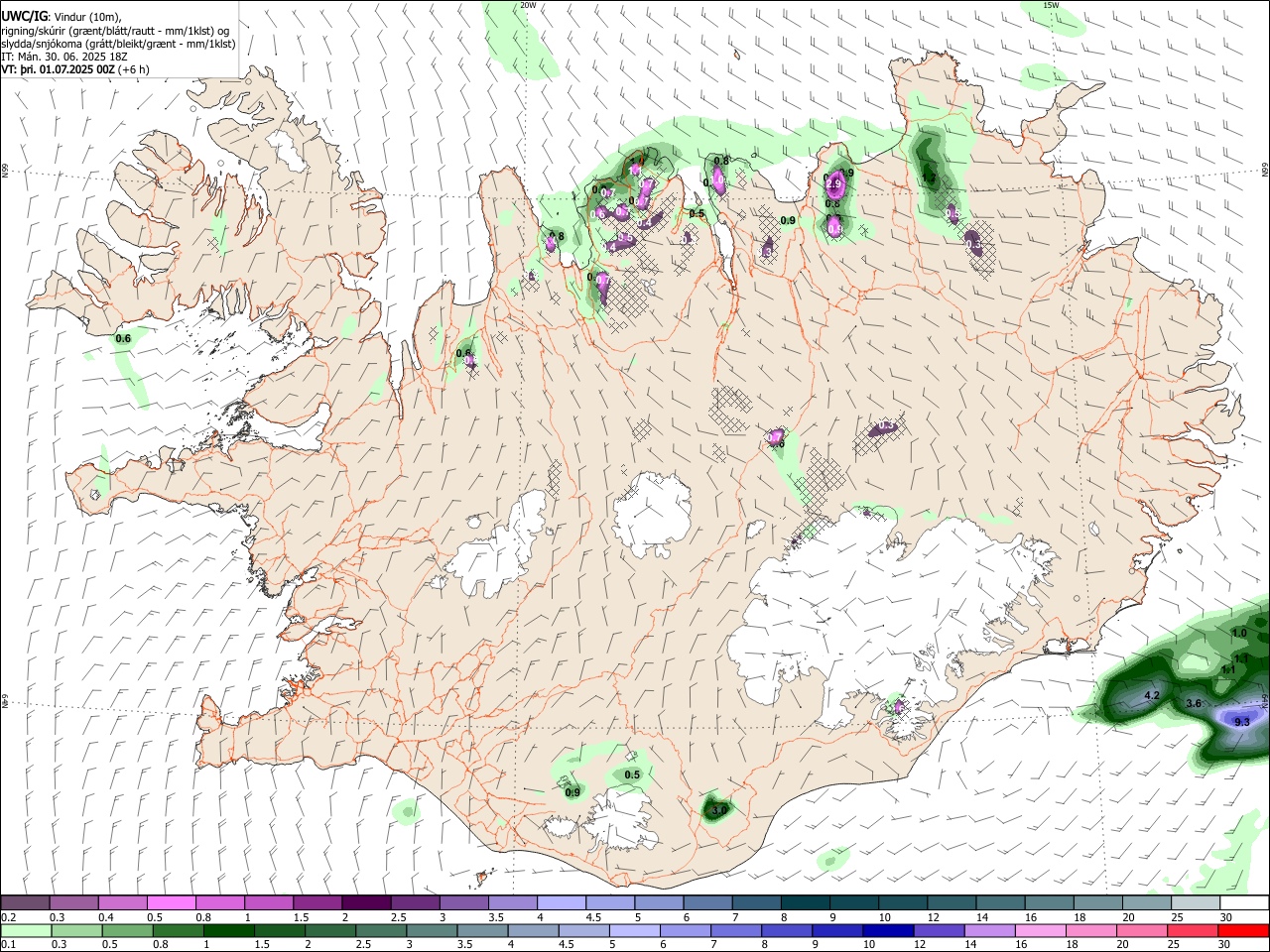Select the 25 red swatch in the lower legend row

(1192, 930)
